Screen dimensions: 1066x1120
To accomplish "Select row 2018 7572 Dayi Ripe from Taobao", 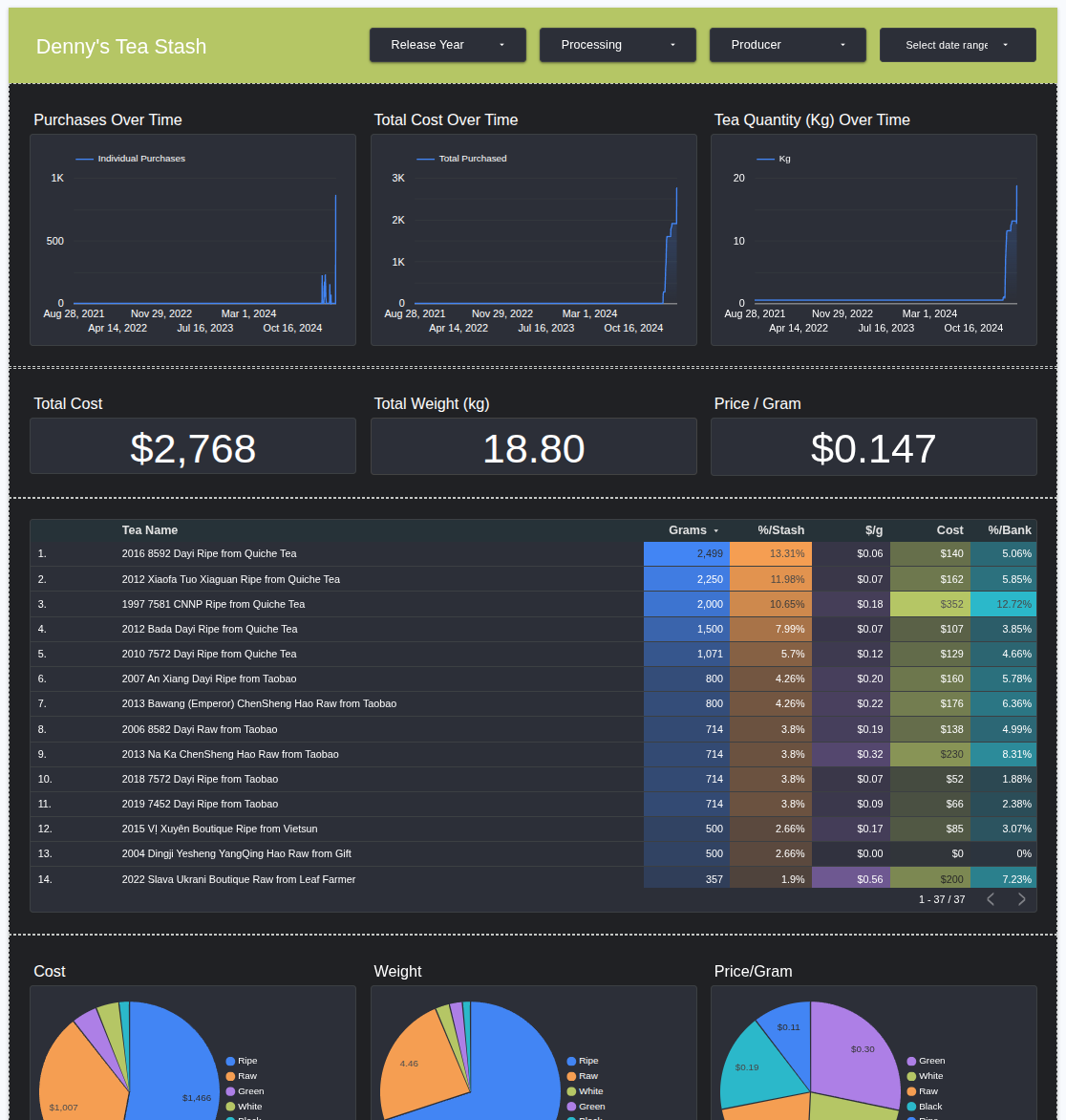I will tap(533, 779).
